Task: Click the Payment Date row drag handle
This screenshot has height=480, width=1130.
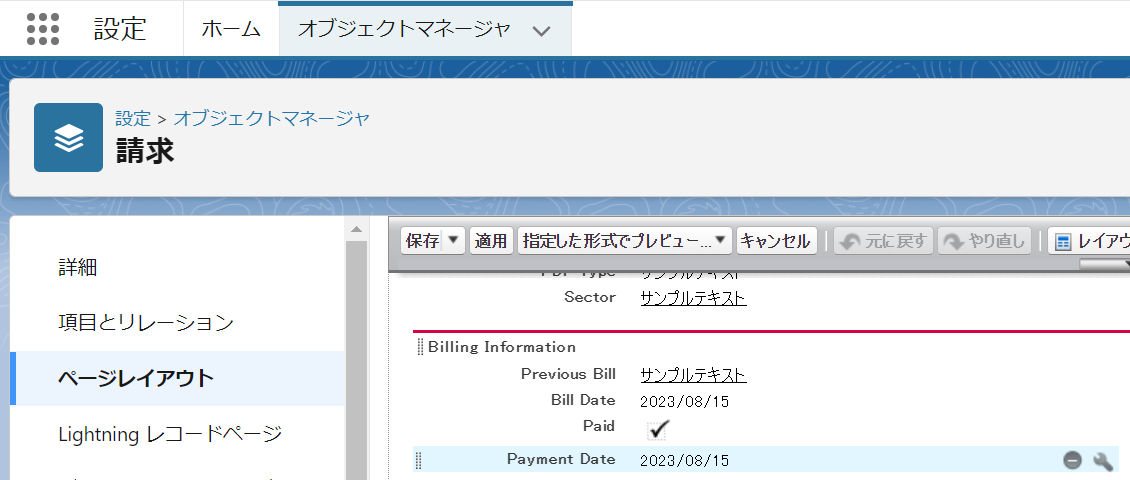Action: point(419,460)
